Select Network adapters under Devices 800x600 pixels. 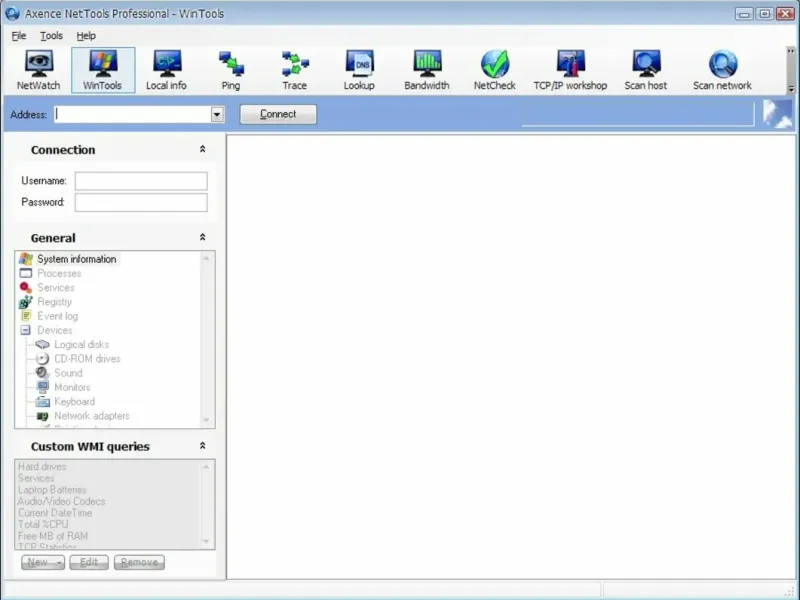pyautogui.click(x=92, y=416)
